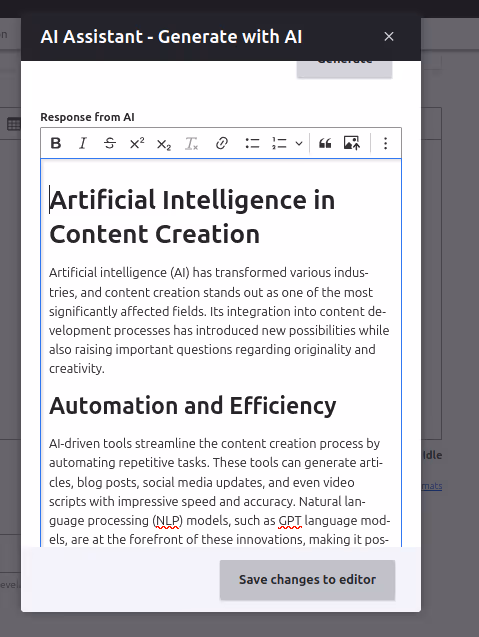Screen dimensions: 479x637
Task: Click the Response from AI label
Action: (87, 117)
